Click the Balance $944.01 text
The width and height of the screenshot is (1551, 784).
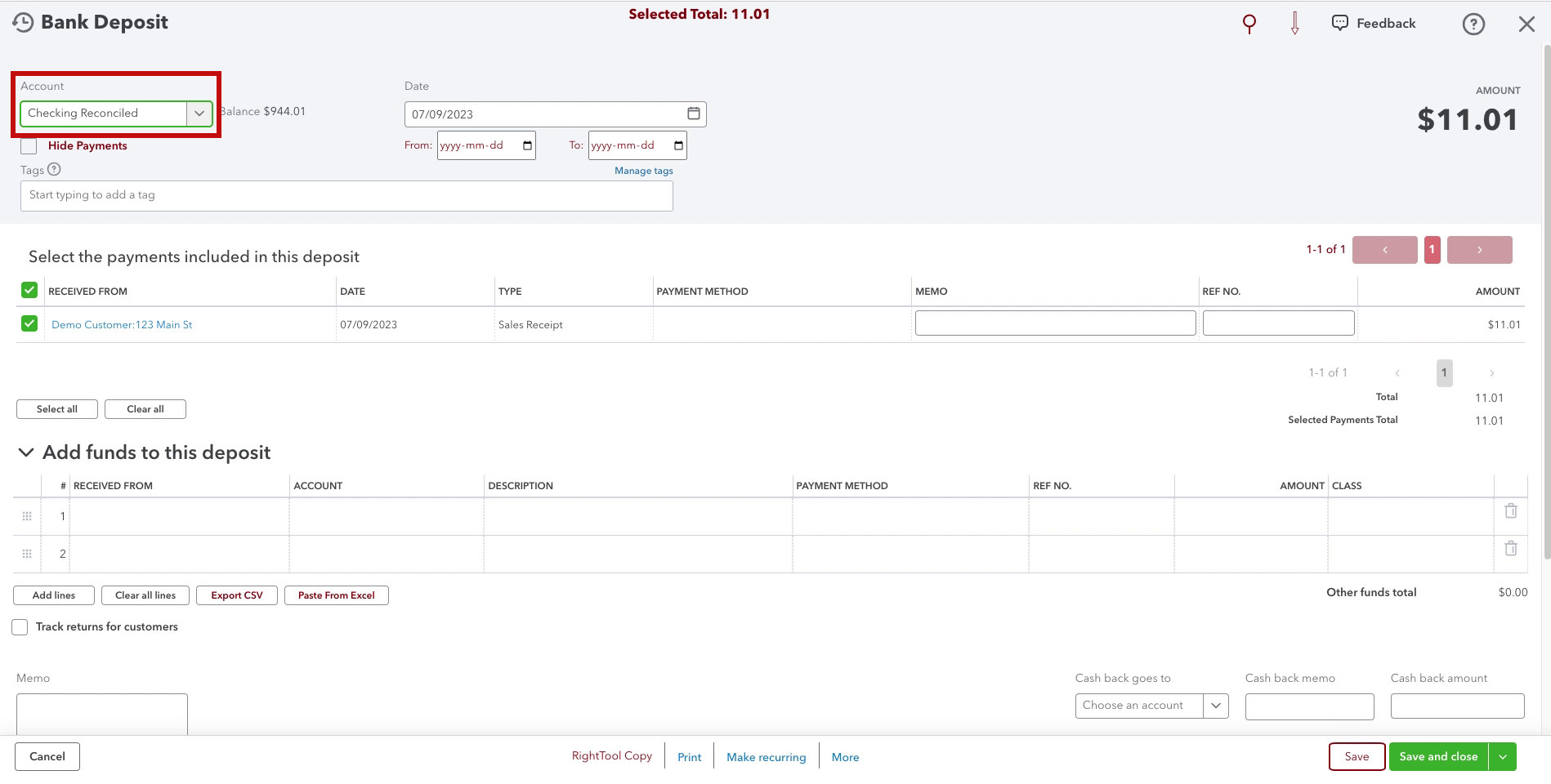click(x=262, y=112)
